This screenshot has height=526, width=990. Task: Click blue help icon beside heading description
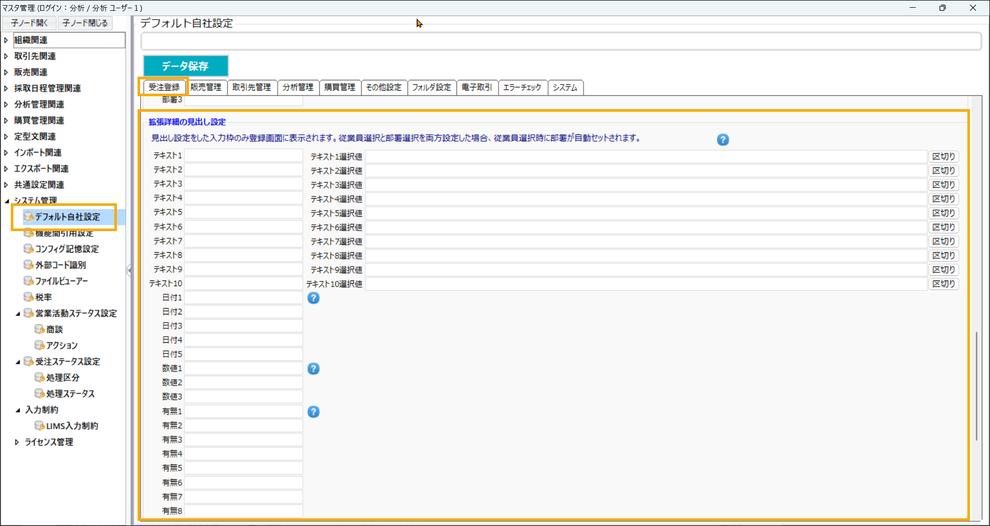723,140
